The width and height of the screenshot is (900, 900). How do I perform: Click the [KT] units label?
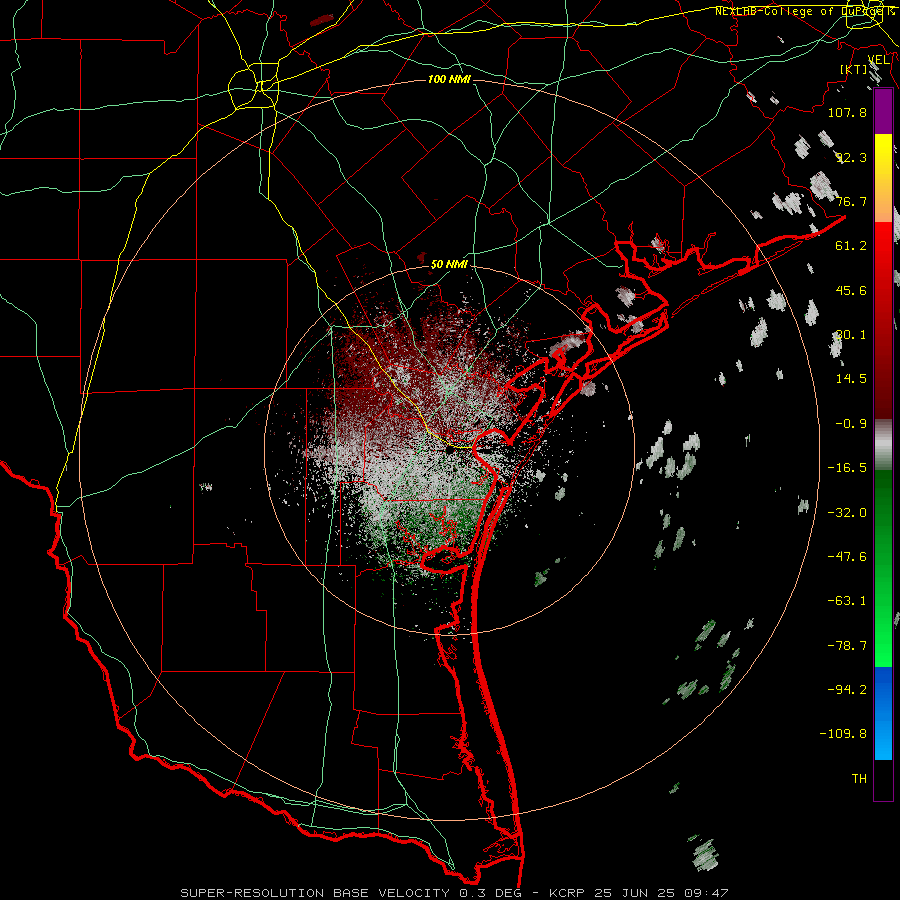click(x=853, y=69)
